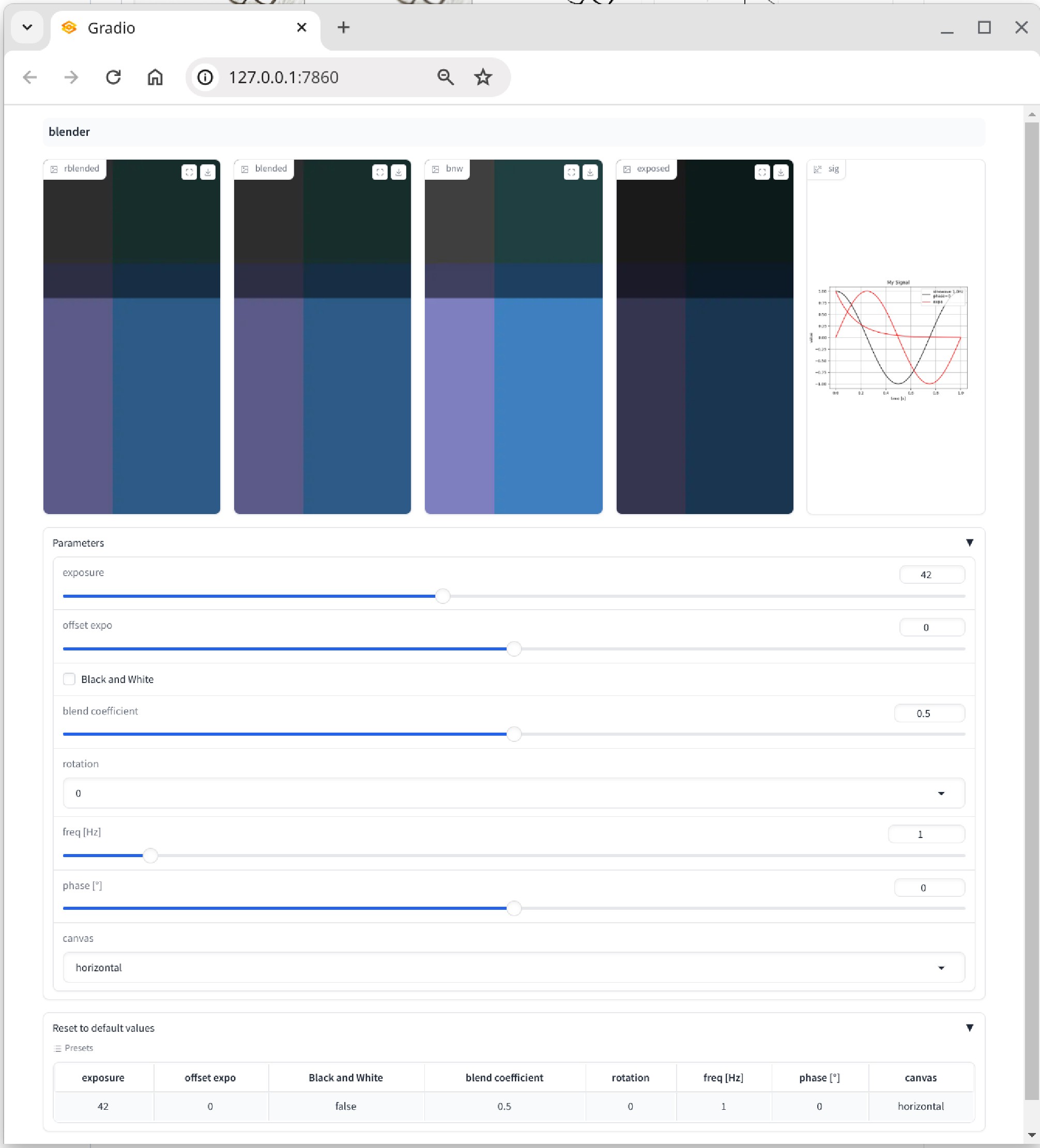This screenshot has width=1040, height=1148.
Task: Click the browser back arrow
Action: (29, 77)
